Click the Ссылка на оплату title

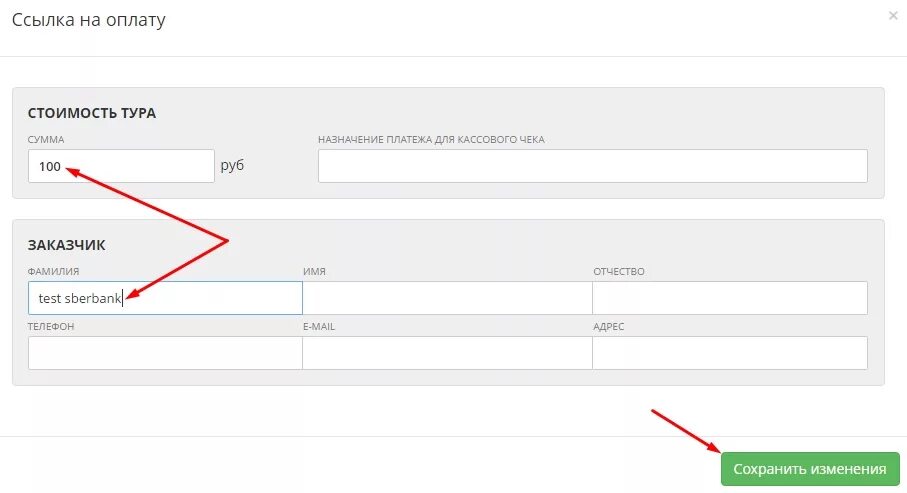pyautogui.click(x=89, y=20)
